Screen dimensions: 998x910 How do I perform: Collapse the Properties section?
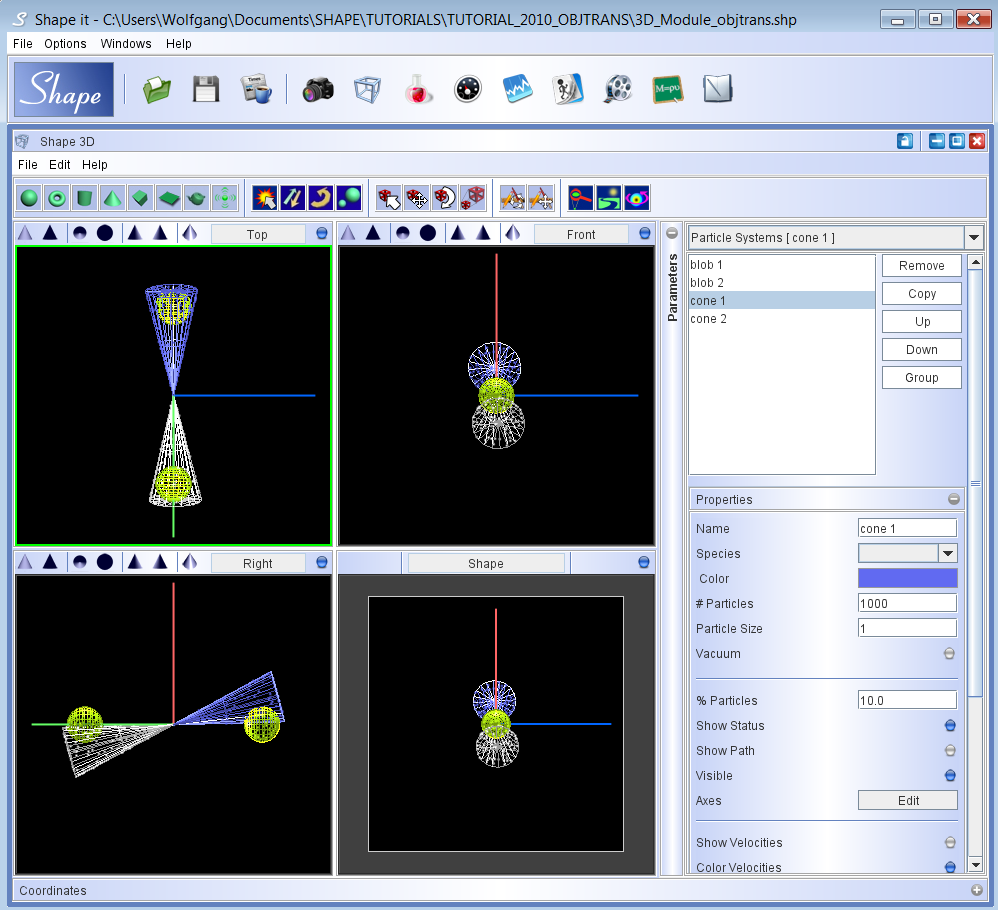pyautogui.click(x=953, y=500)
